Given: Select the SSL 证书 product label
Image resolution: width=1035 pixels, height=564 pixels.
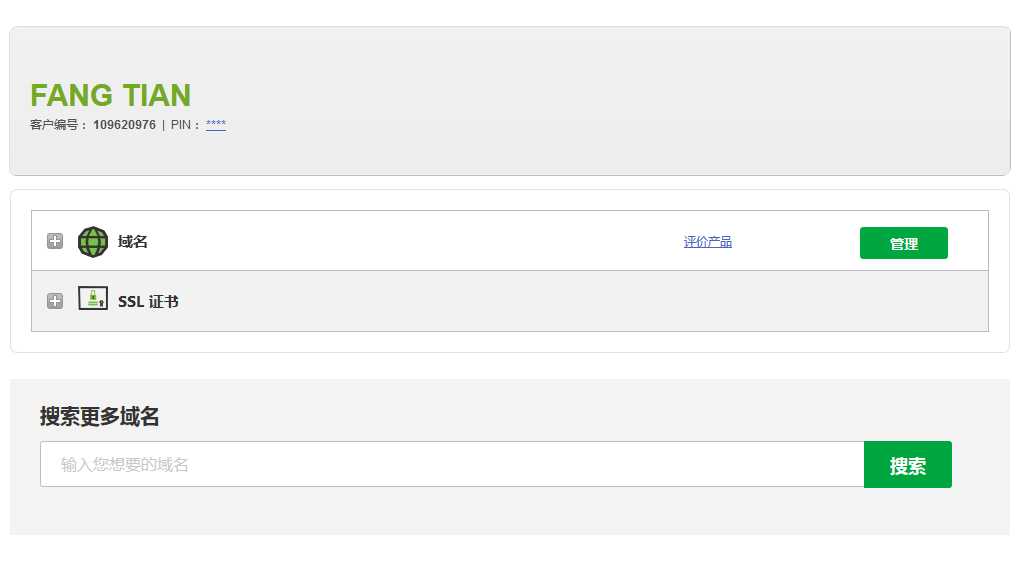Looking at the screenshot, I should [148, 302].
